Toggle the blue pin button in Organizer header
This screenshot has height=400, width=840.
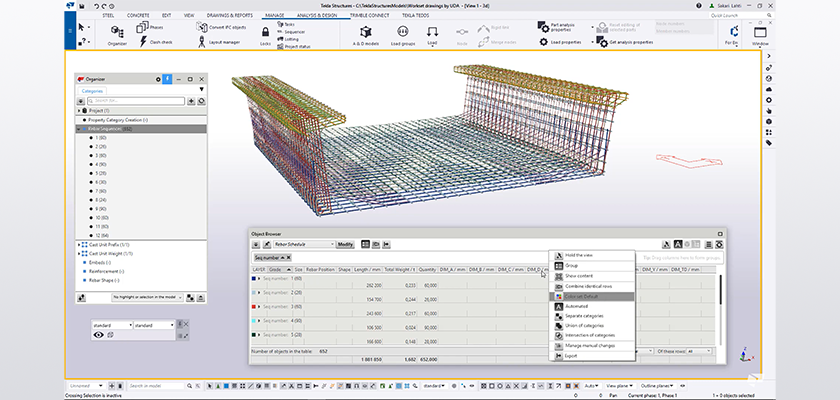pyautogui.click(x=167, y=79)
